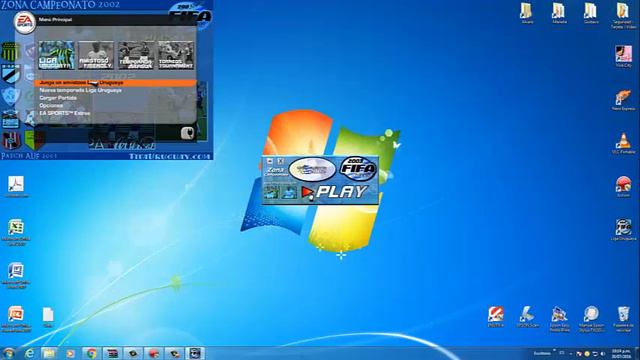Click the red and blue striped club crest

pyautogui.click(x=11, y=141)
